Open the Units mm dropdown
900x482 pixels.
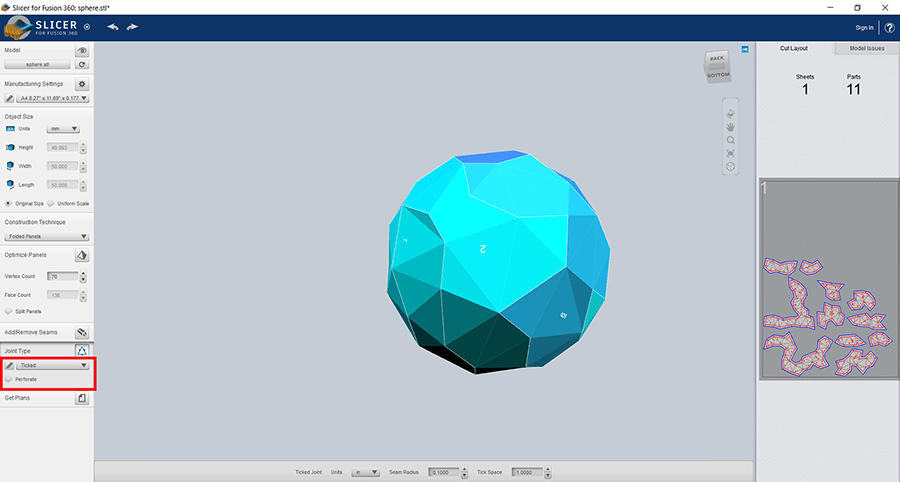point(63,129)
